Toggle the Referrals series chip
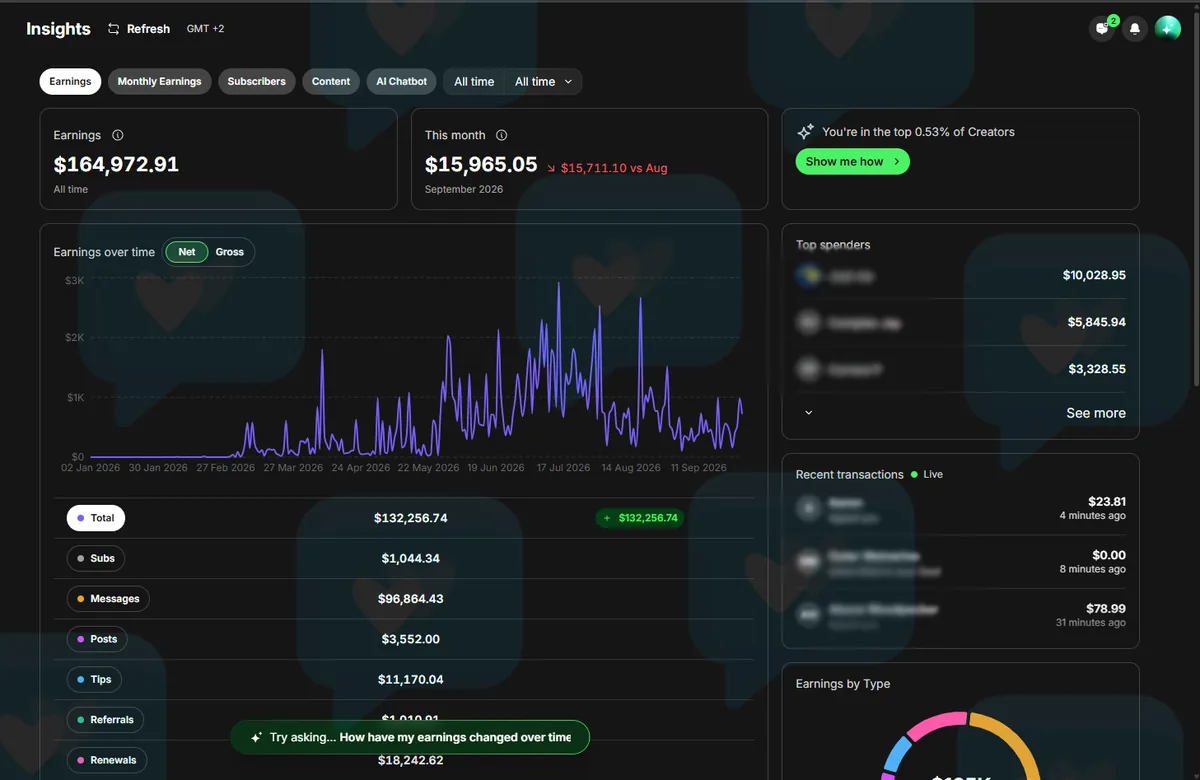The image size is (1200, 780). point(105,720)
